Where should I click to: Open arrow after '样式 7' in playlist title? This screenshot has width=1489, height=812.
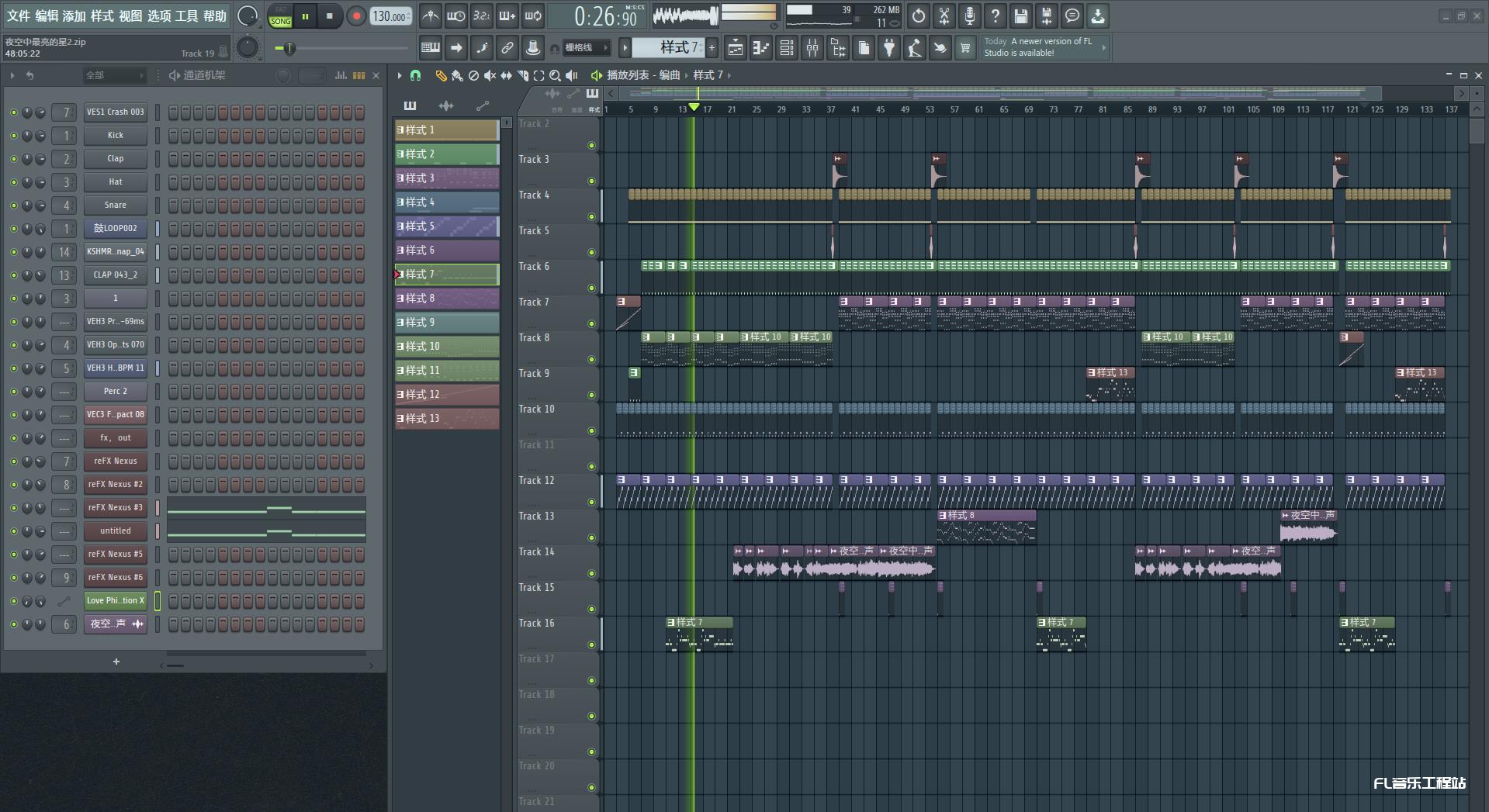click(x=729, y=75)
